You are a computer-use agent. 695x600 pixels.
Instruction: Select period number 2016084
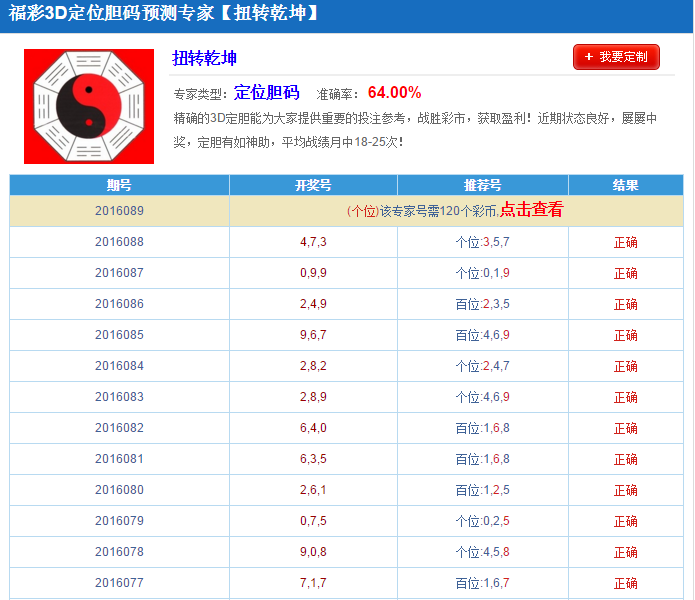[119, 366]
